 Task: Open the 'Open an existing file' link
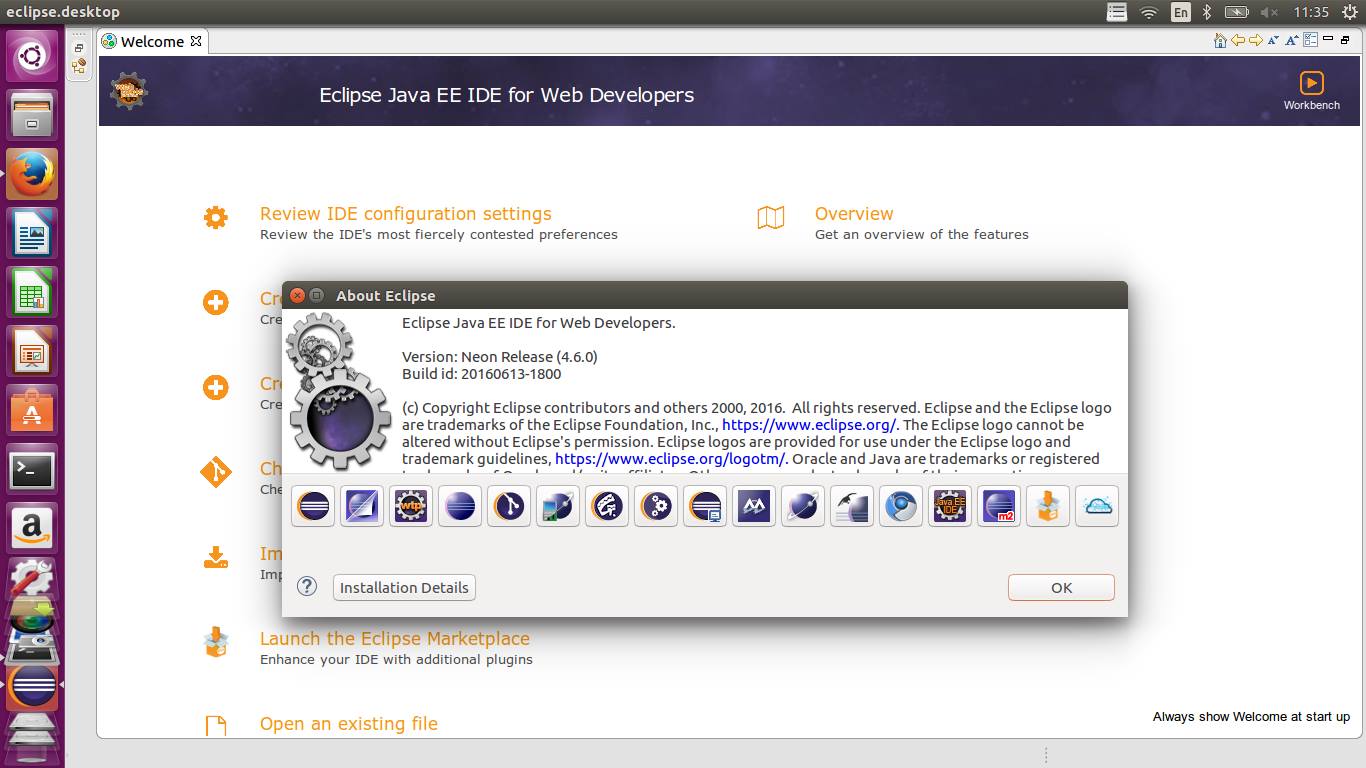pos(349,724)
